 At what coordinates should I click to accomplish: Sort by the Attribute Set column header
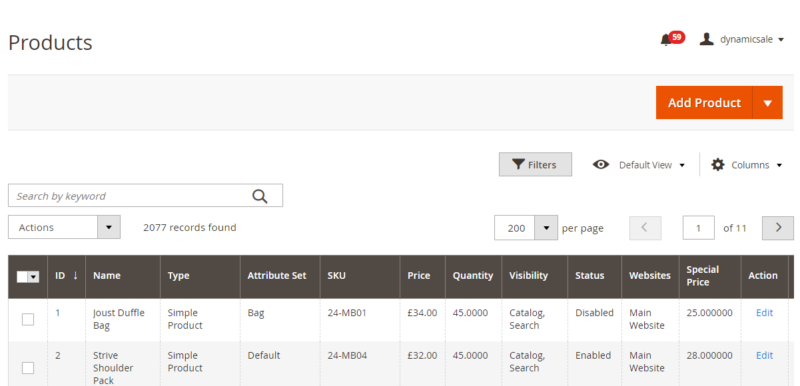pos(280,276)
